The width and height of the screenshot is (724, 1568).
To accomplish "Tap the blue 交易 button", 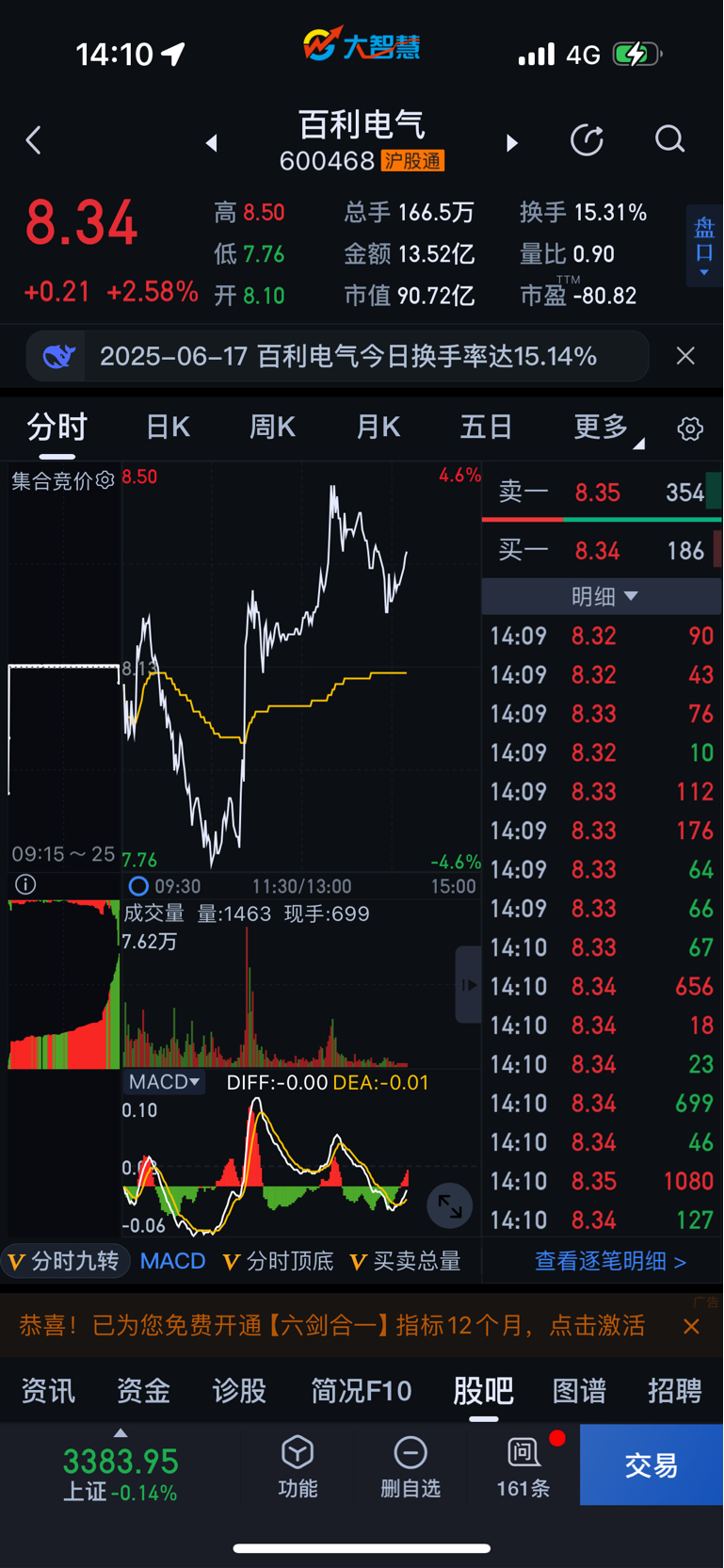I will tap(652, 1464).
